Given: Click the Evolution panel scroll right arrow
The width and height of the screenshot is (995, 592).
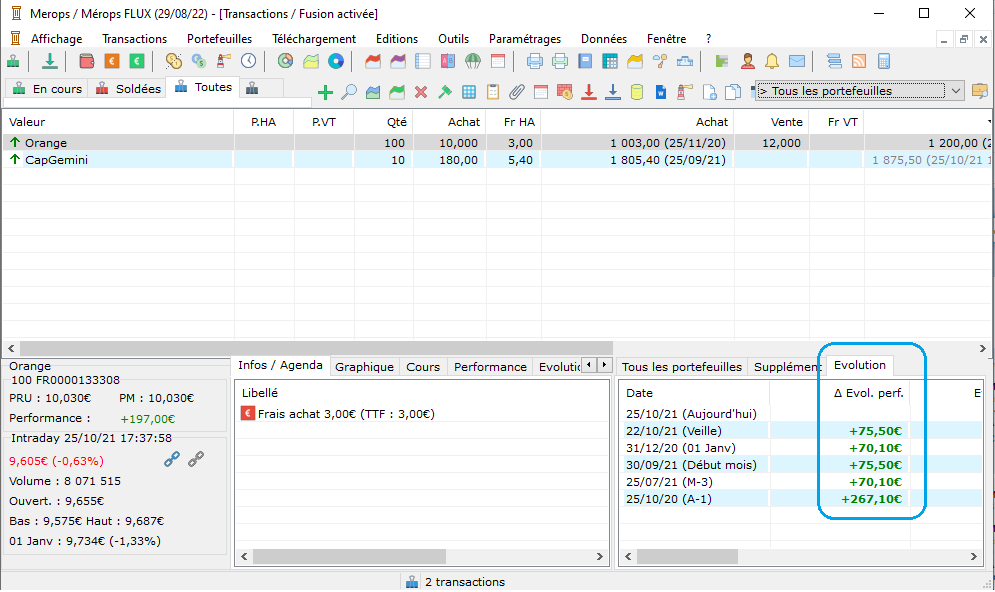Looking at the screenshot, I should (x=973, y=556).
